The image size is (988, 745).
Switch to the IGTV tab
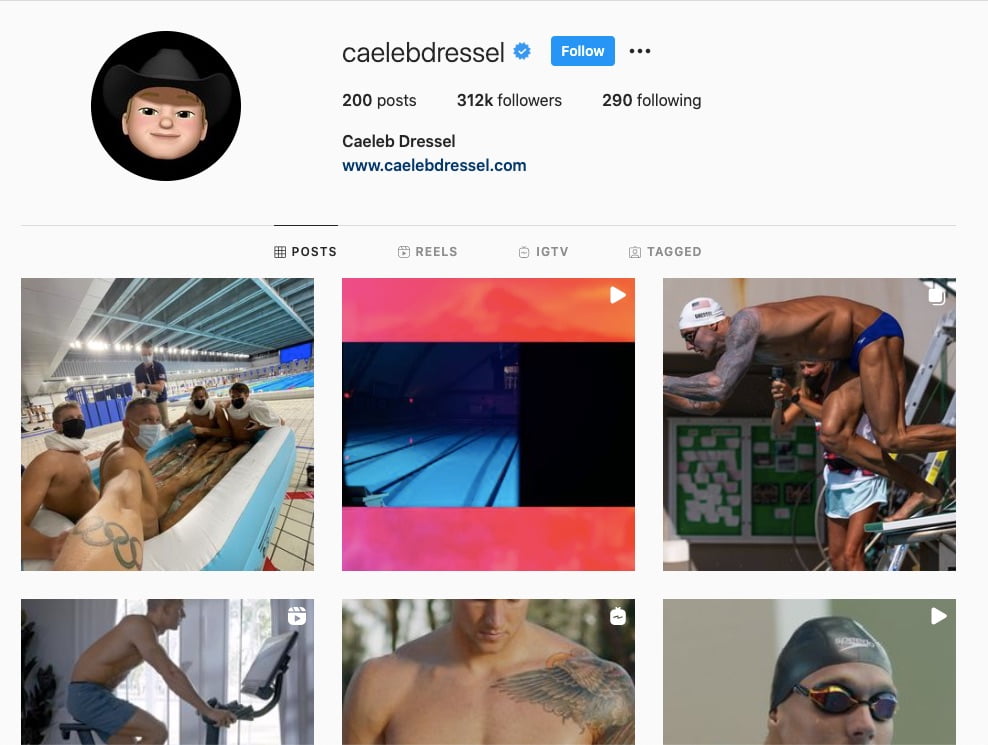click(x=543, y=251)
